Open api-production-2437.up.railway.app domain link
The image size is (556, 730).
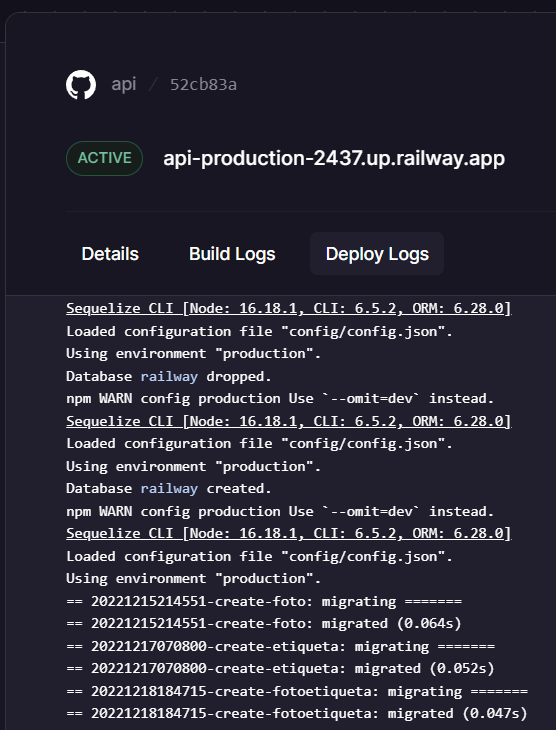coord(334,158)
